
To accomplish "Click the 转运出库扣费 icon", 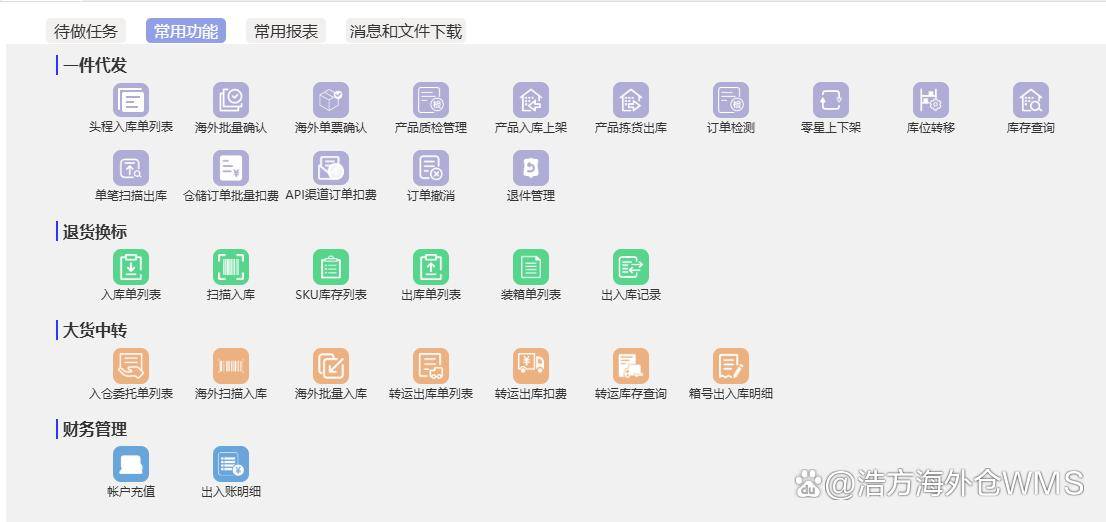I will tap(531, 366).
